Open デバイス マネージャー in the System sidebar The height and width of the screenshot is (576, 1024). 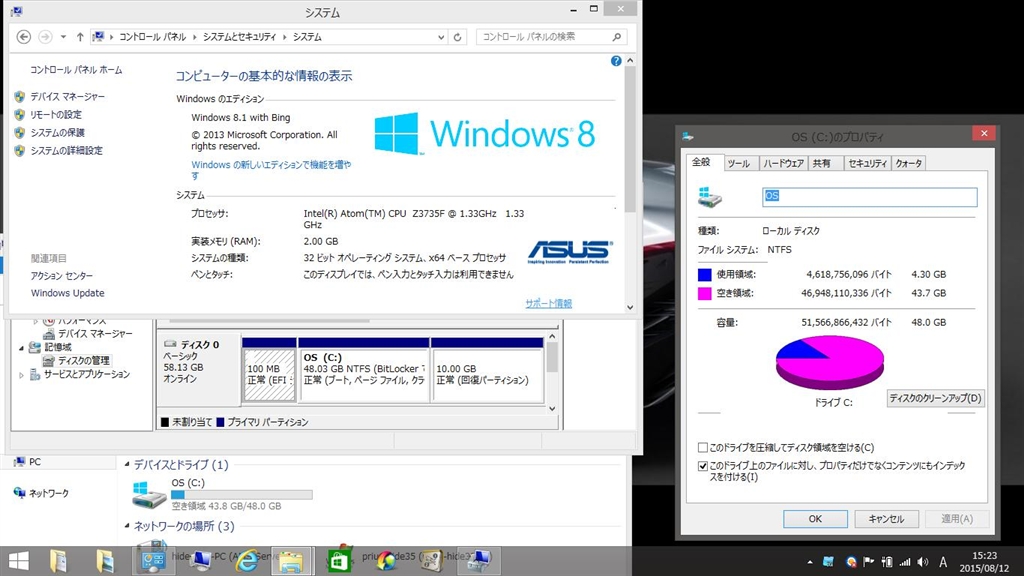click(x=67, y=97)
